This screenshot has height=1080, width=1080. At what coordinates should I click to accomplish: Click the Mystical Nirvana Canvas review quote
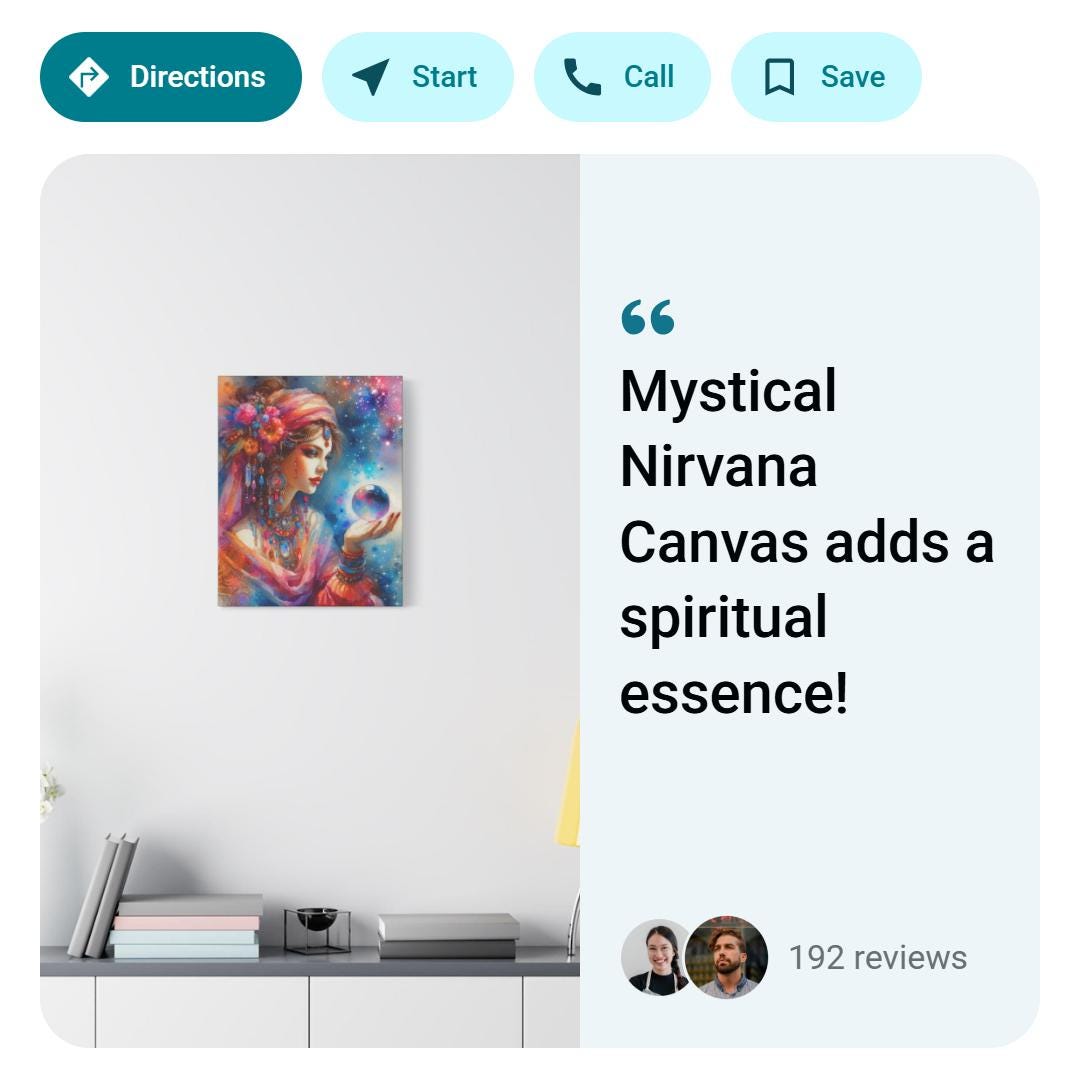[806, 541]
